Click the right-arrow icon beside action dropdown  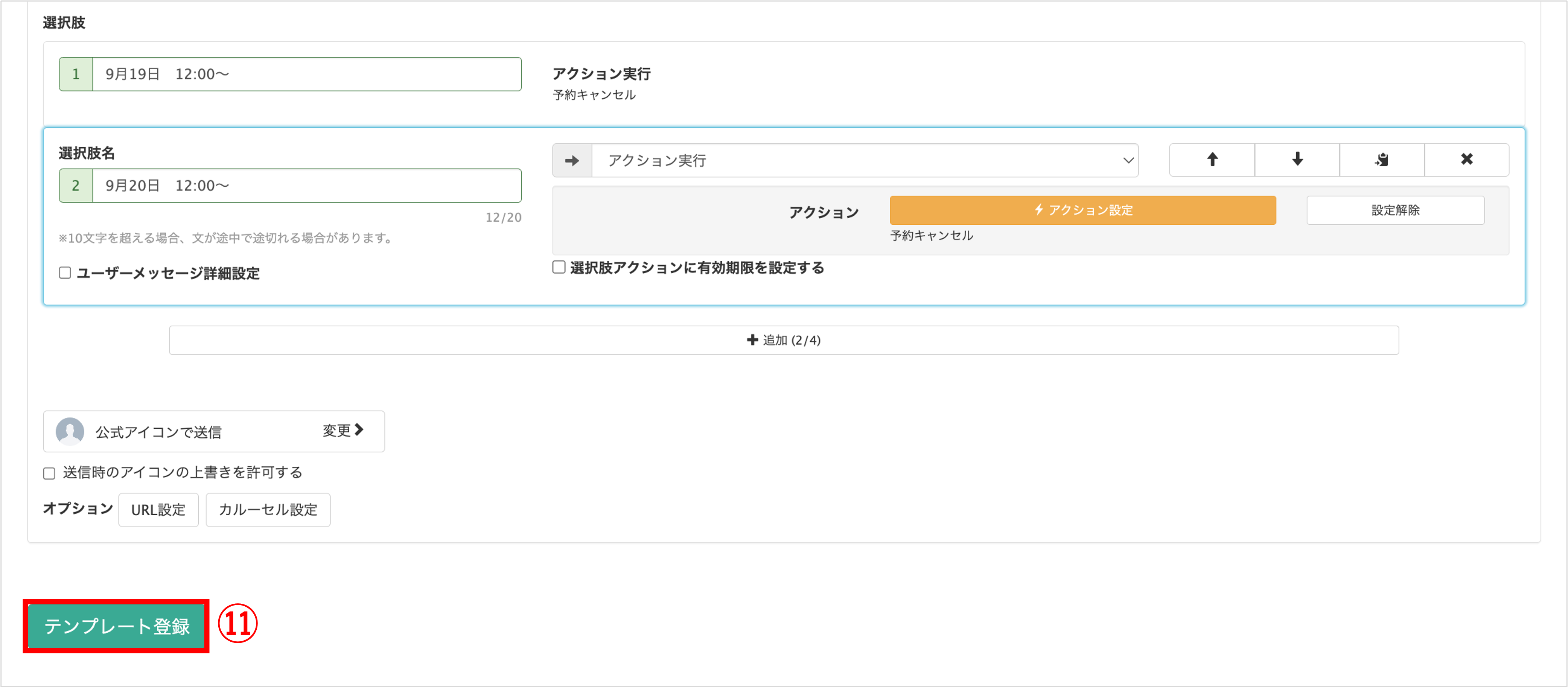572,161
